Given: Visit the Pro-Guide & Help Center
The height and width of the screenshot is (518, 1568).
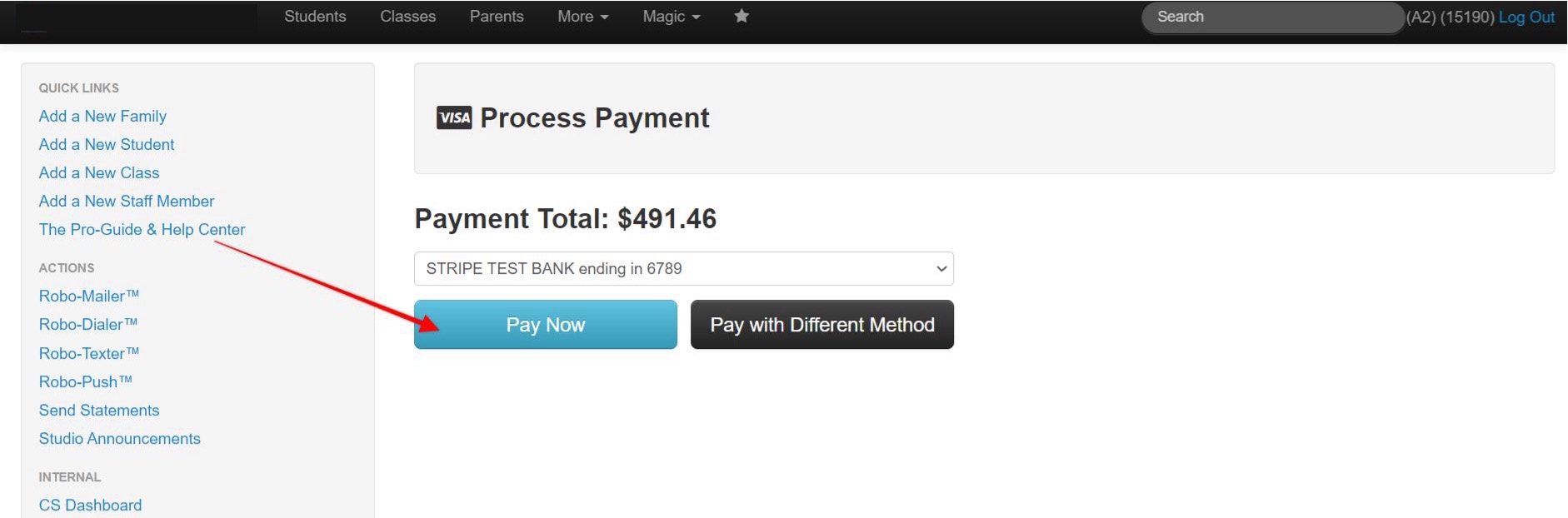Looking at the screenshot, I should [142, 230].
